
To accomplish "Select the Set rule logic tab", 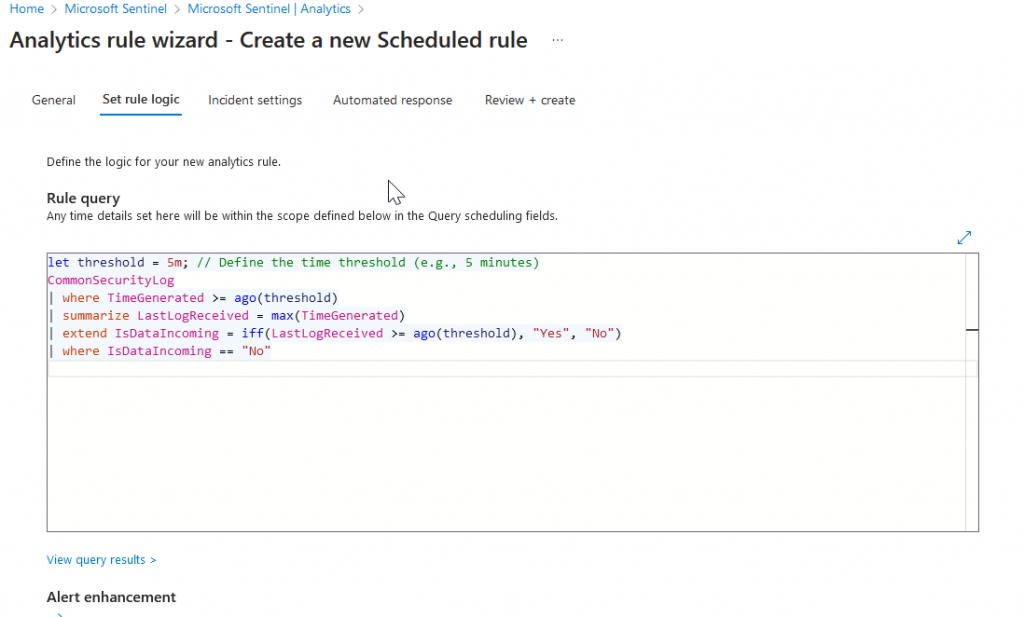I will pyautogui.click(x=141, y=100).
